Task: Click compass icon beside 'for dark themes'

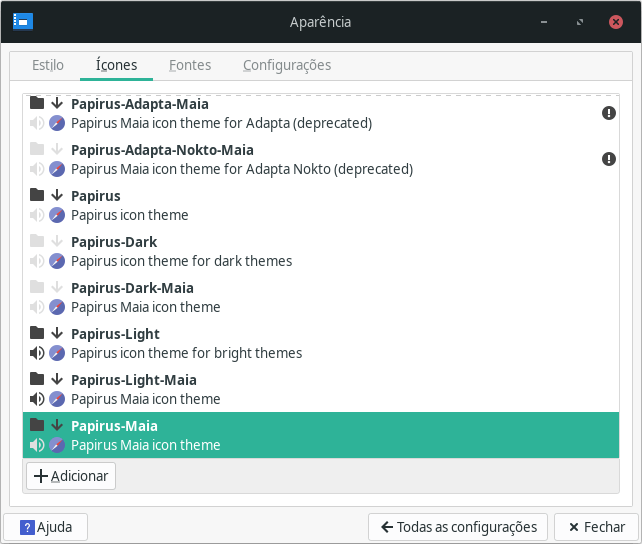Action: [57, 261]
